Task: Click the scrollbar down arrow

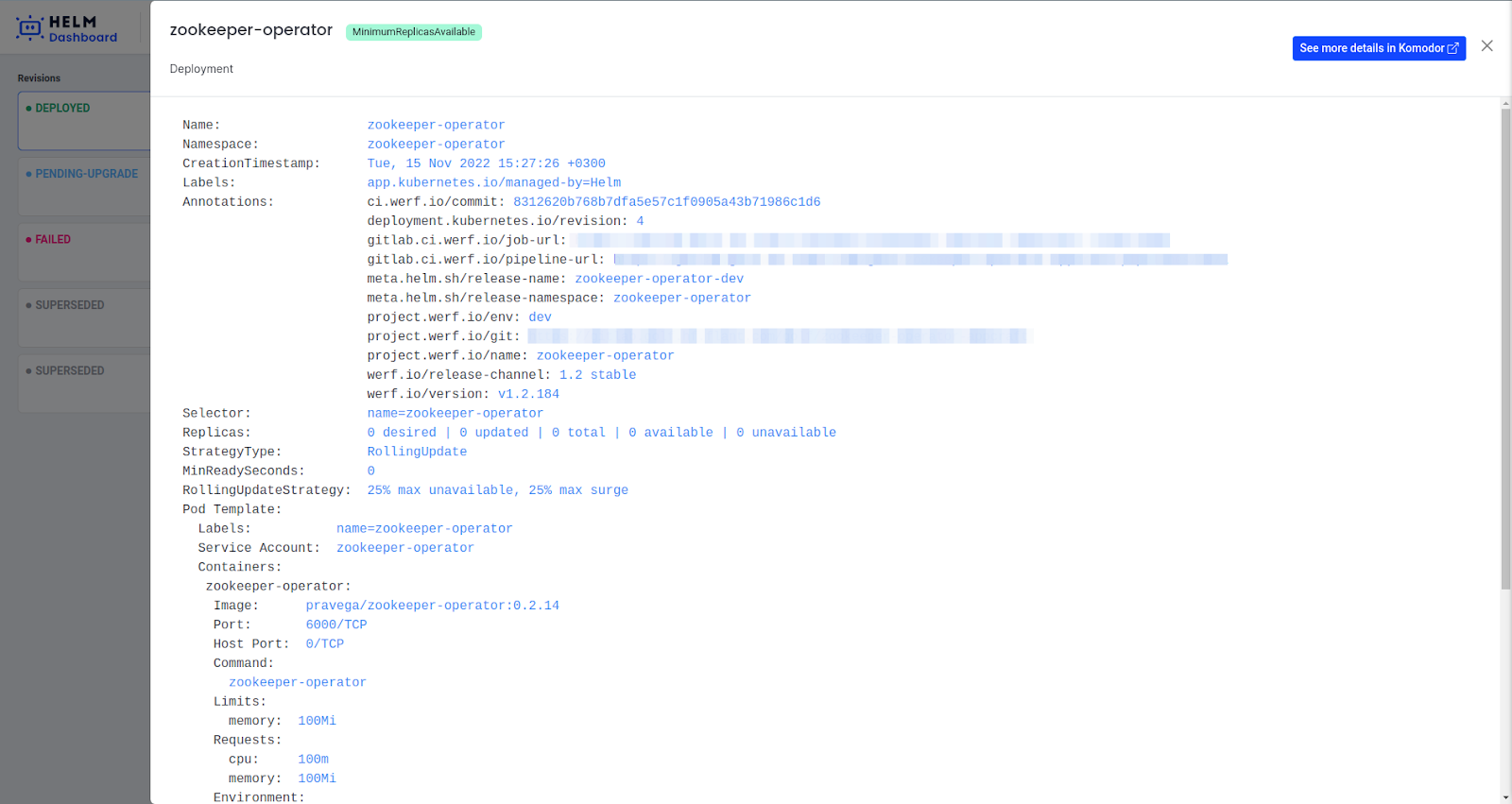Action: click(x=1505, y=796)
